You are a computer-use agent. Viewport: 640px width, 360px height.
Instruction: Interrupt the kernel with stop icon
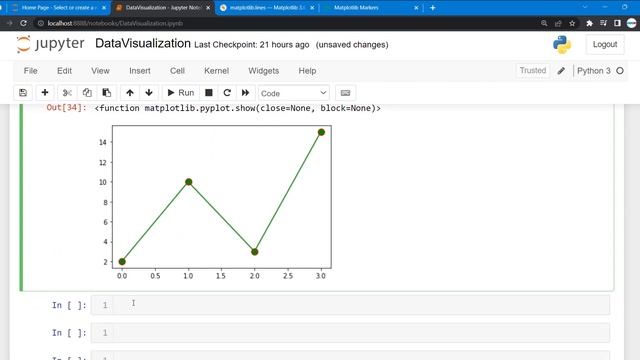click(x=209, y=93)
